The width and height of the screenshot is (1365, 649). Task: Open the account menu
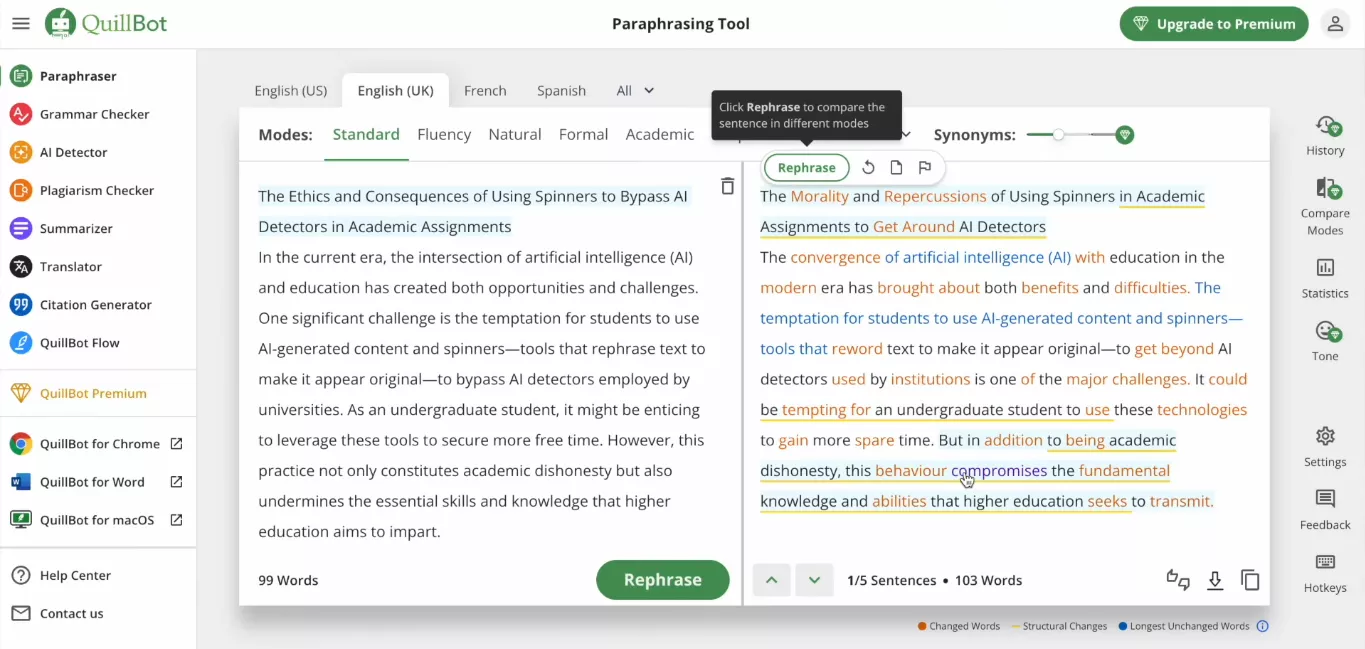(1336, 23)
